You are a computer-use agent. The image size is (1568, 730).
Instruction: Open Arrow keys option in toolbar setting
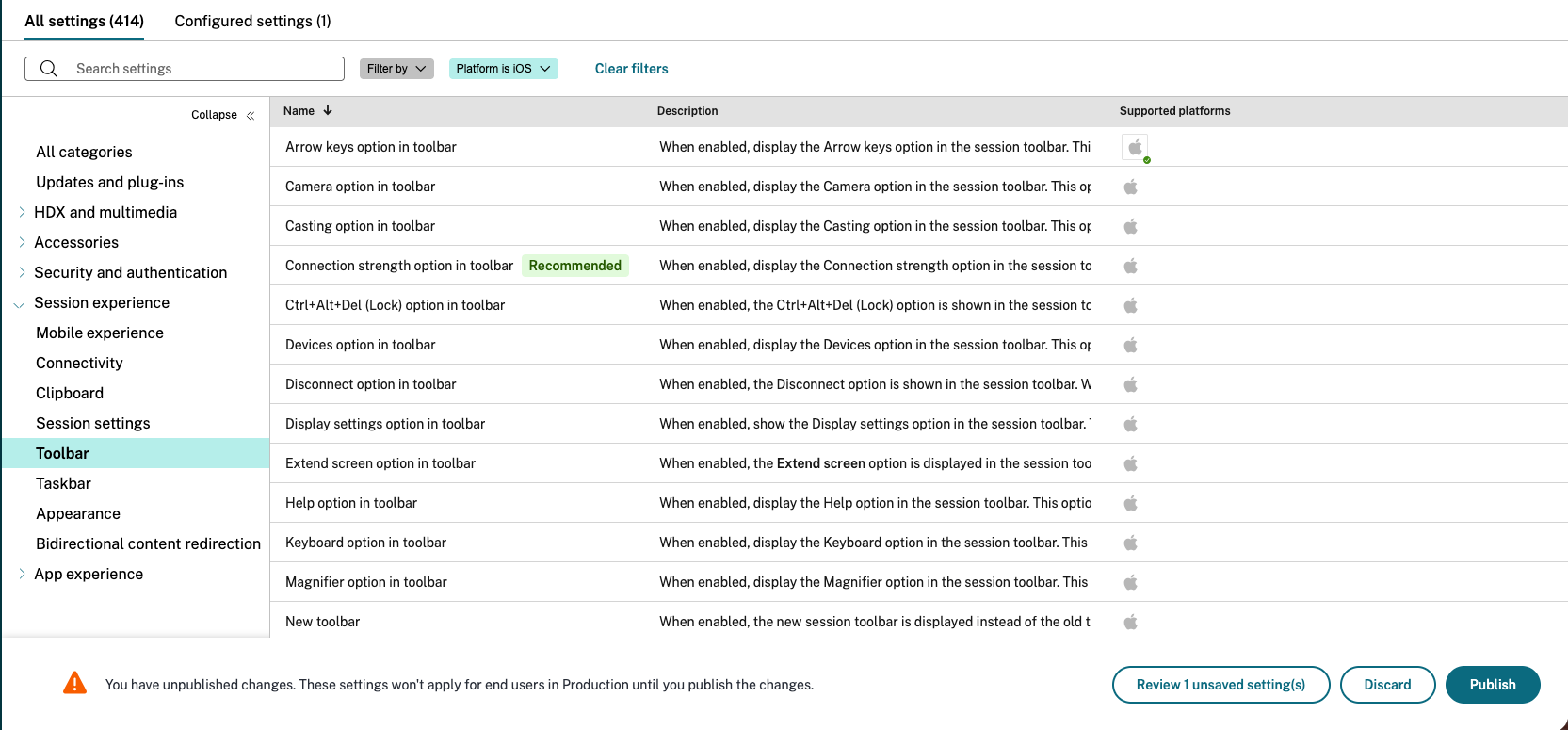[371, 147]
